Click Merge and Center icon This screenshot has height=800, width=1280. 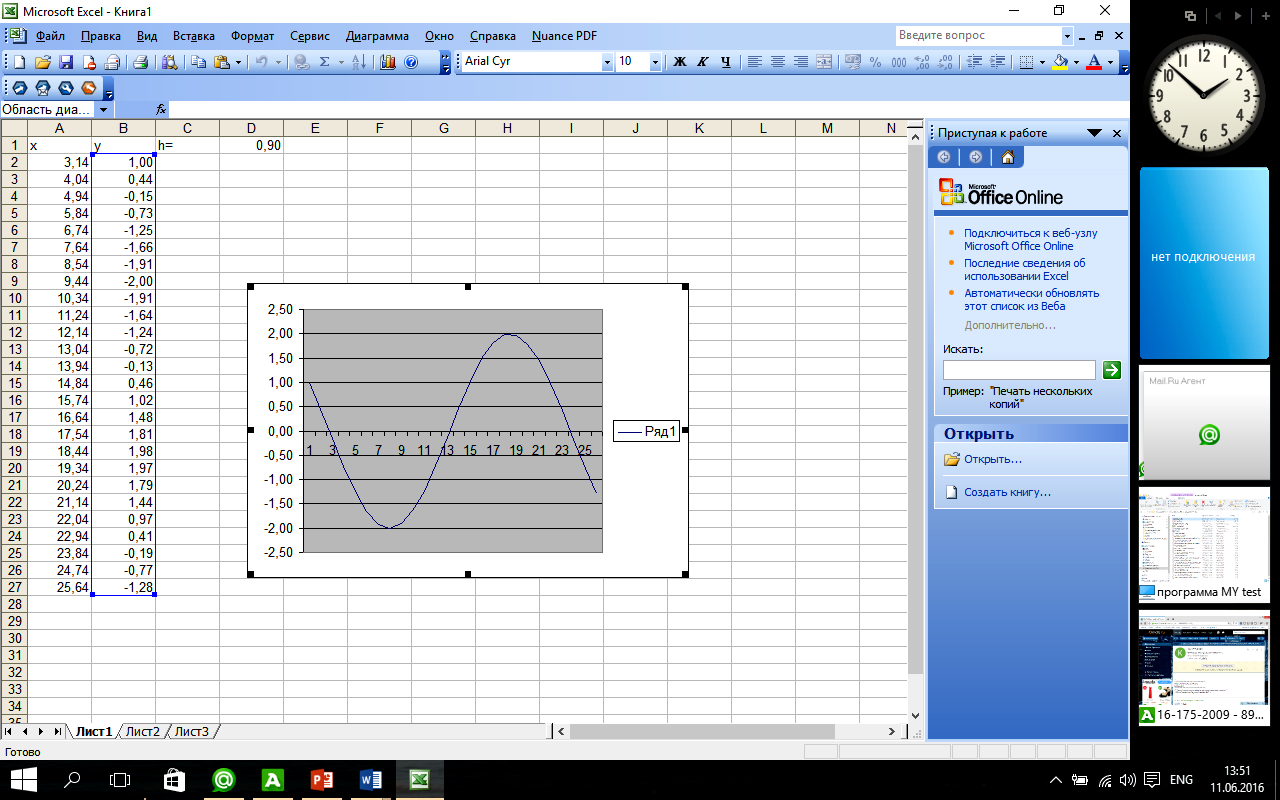[824, 62]
